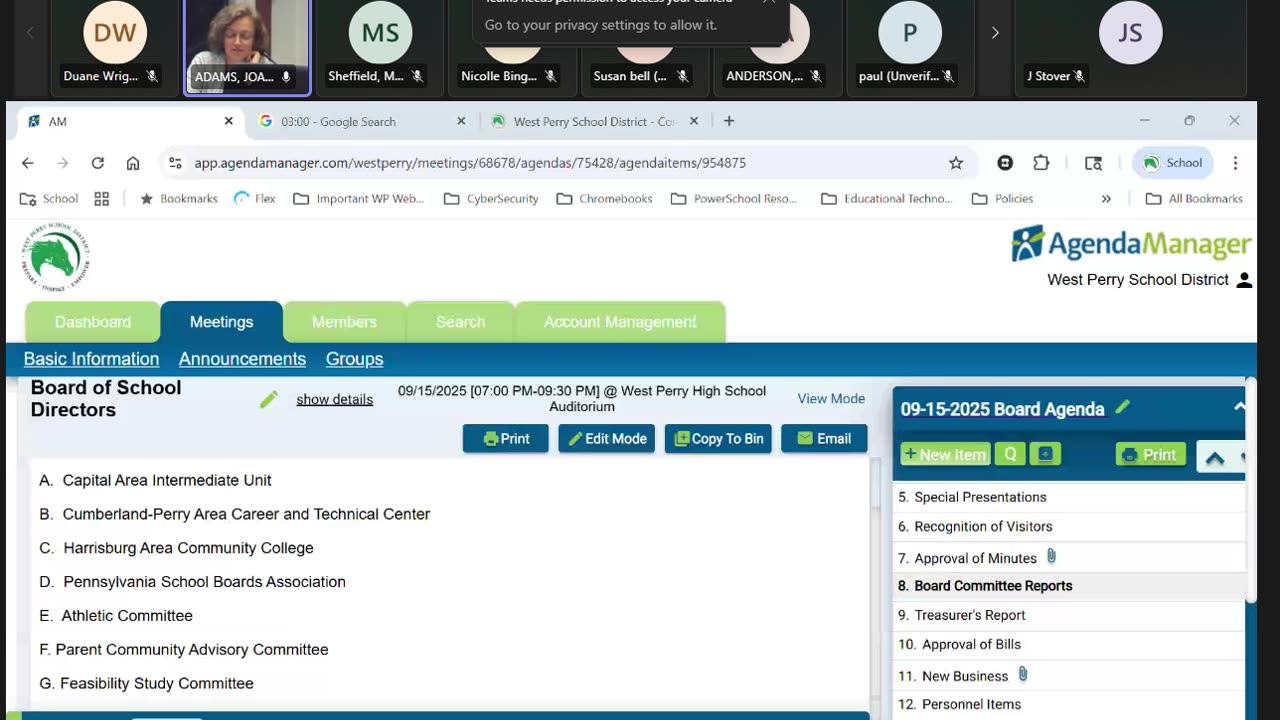
Task: Open the School bookmark folder
Action: (49, 199)
